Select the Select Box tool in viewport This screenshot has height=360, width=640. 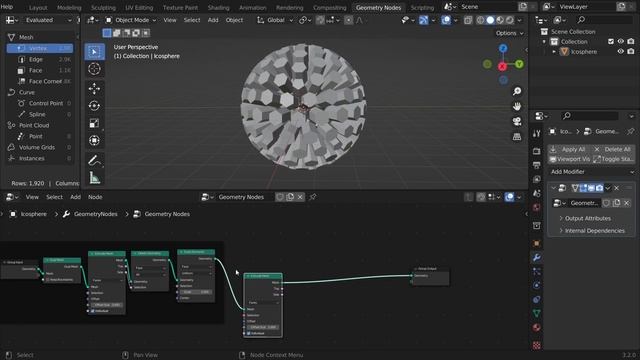pyautogui.click(x=94, y=52)
